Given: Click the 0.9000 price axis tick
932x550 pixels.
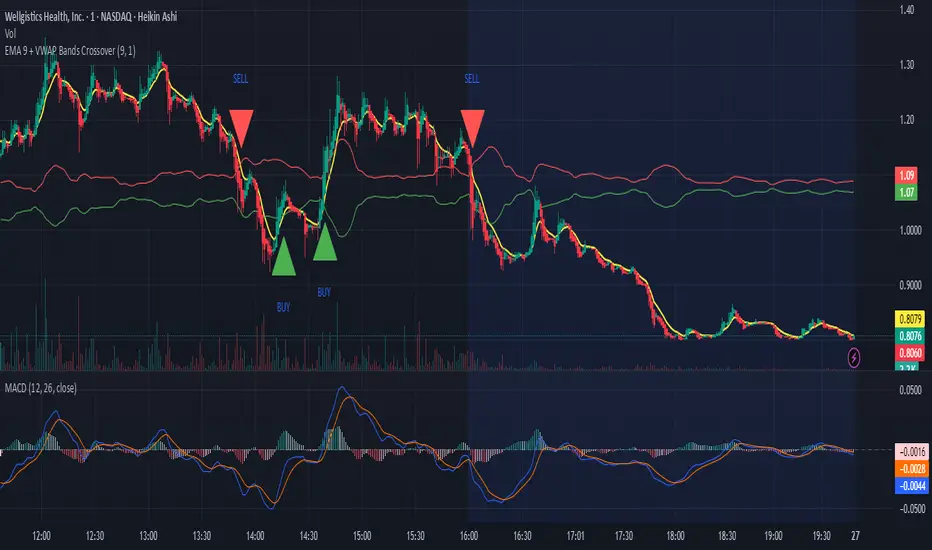Looking at the screenshot, I should tap(910, 285).
